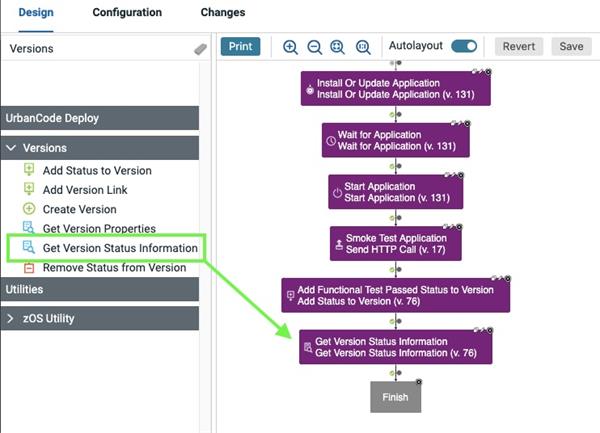Select the Wait for Application node

(x=396, y=140)
